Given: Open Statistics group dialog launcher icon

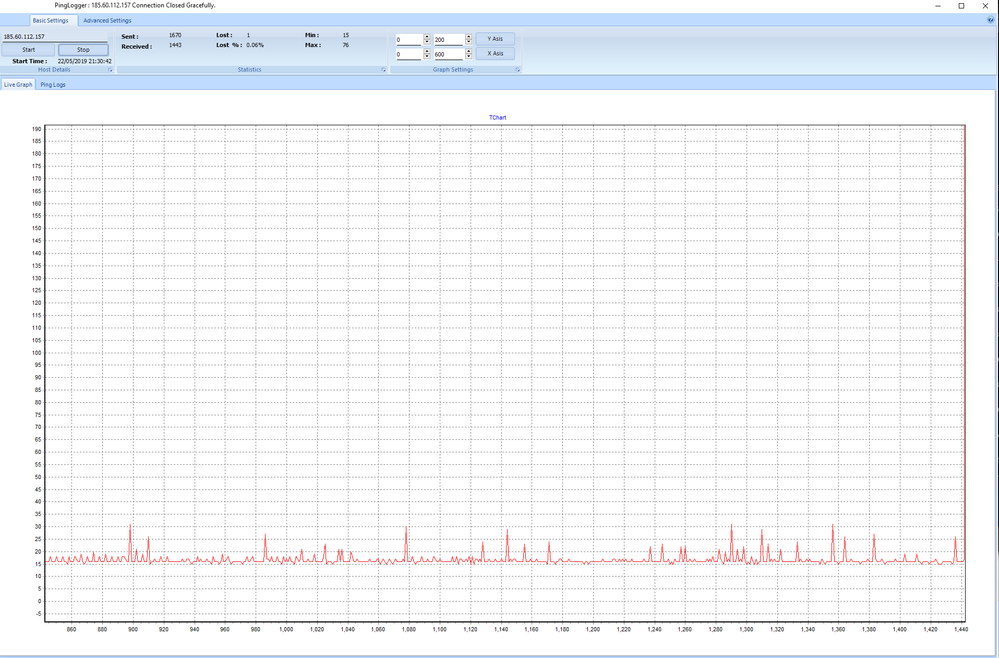Looking at the screenshot, I should (382, 70).
